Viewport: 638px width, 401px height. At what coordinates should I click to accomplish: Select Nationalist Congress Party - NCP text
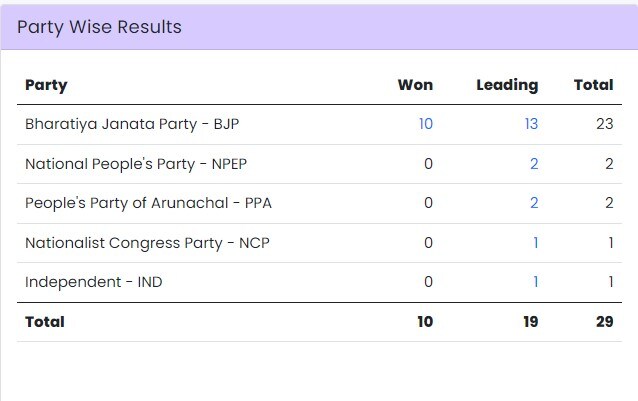tap(147, 242)
